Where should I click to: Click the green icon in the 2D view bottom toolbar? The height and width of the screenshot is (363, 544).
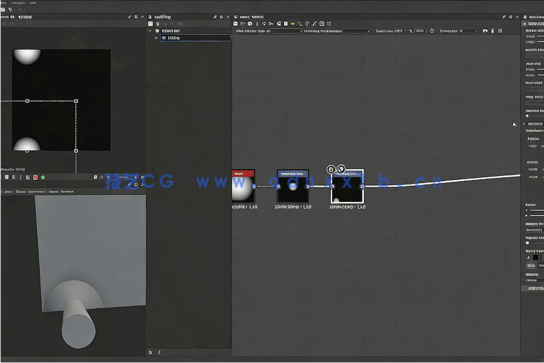coord(43,177)
